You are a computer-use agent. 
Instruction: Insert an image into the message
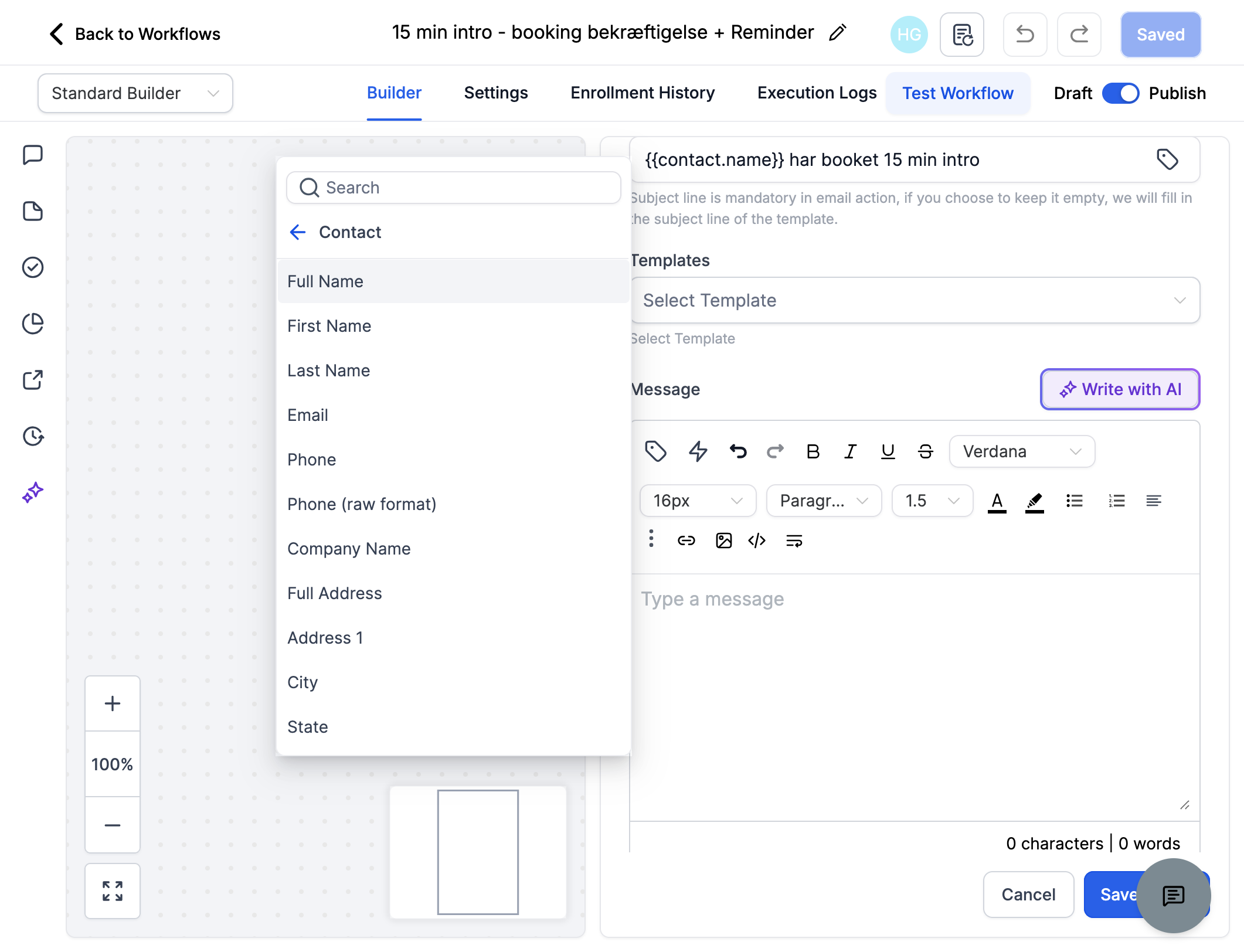pyautogui.click(x=723, y=540)
